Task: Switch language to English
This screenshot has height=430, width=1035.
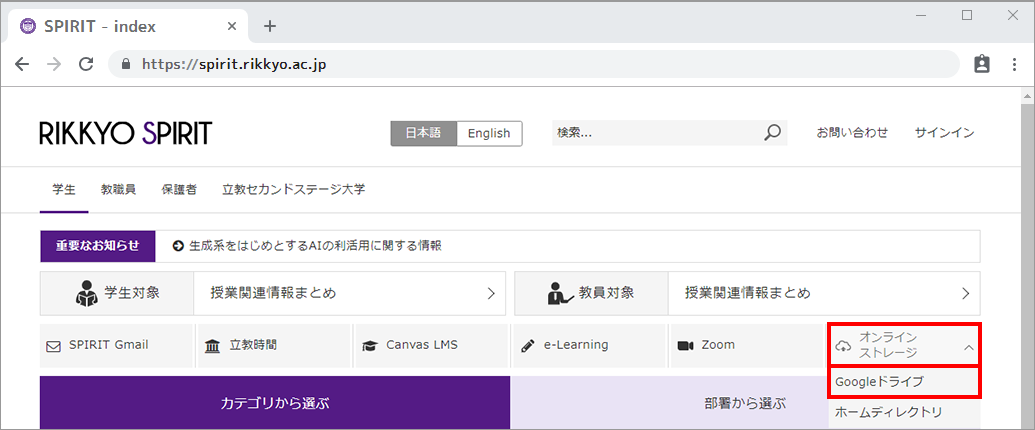Action: pyautogui.click(x=489, y=133)
